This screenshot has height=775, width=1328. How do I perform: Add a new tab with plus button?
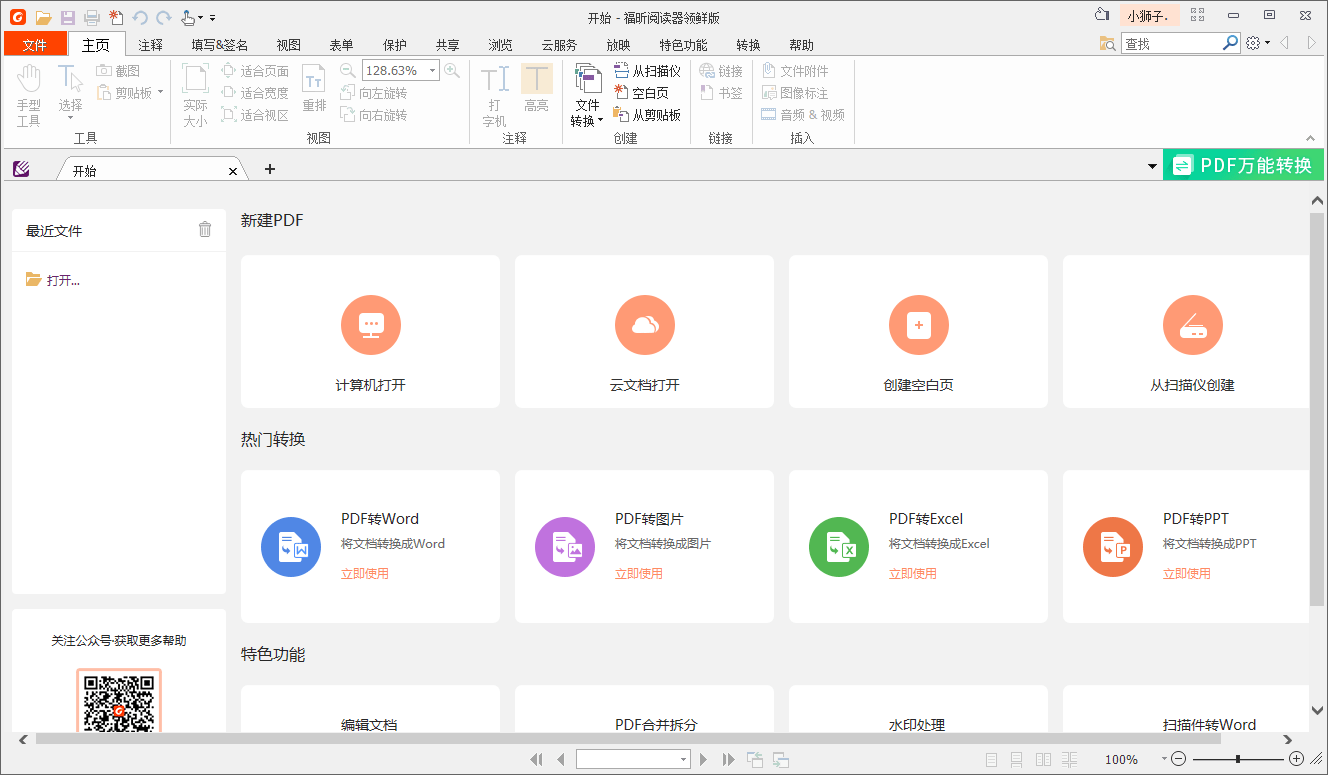click(270, 169)
